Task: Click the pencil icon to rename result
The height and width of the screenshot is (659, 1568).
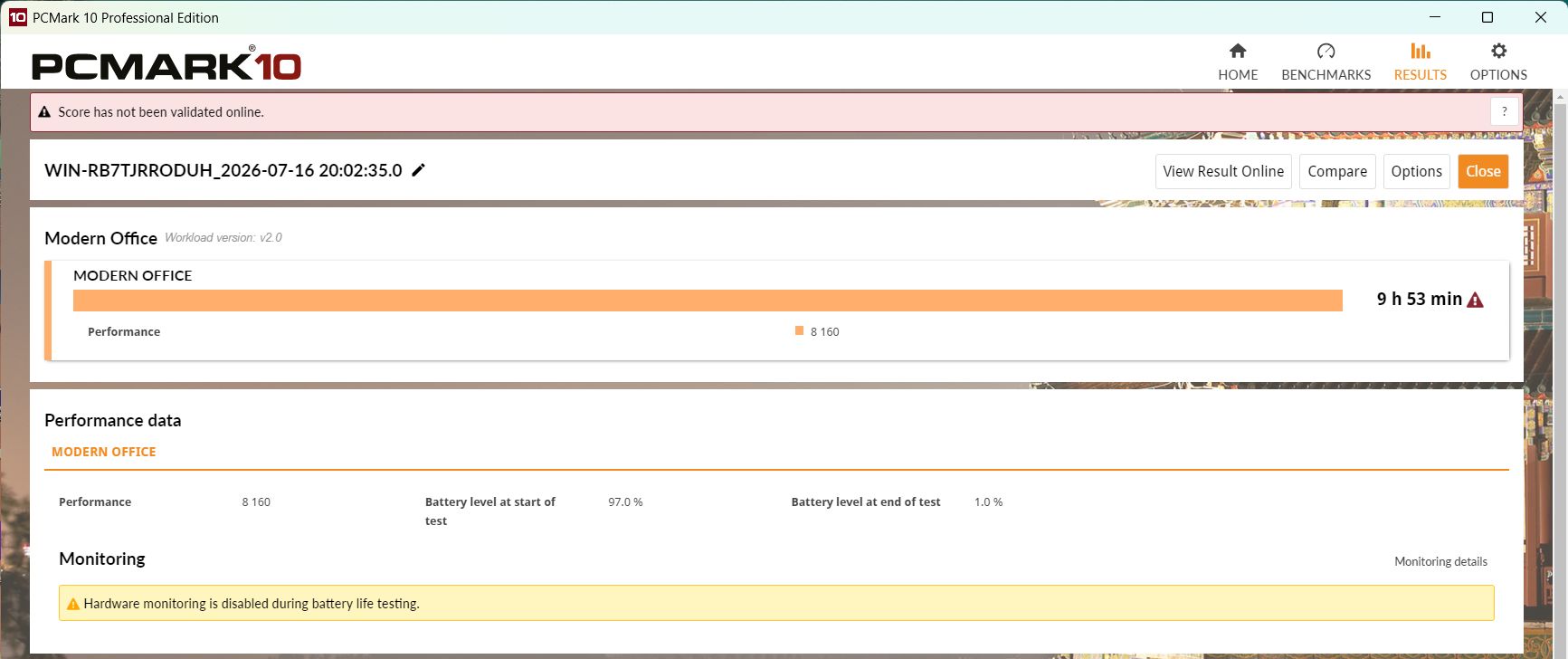Action: 418,170
